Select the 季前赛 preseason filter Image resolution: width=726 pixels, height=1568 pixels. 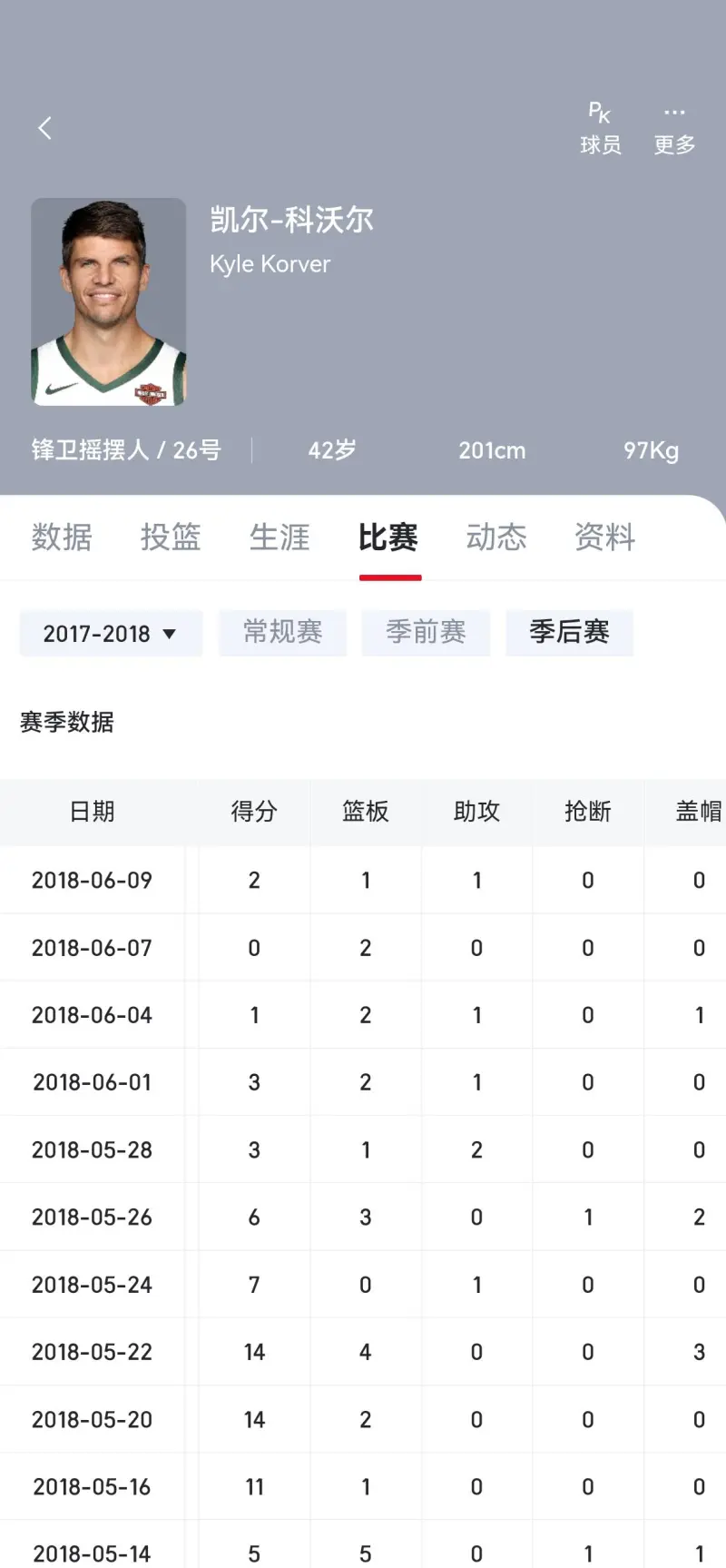(426, 632)
